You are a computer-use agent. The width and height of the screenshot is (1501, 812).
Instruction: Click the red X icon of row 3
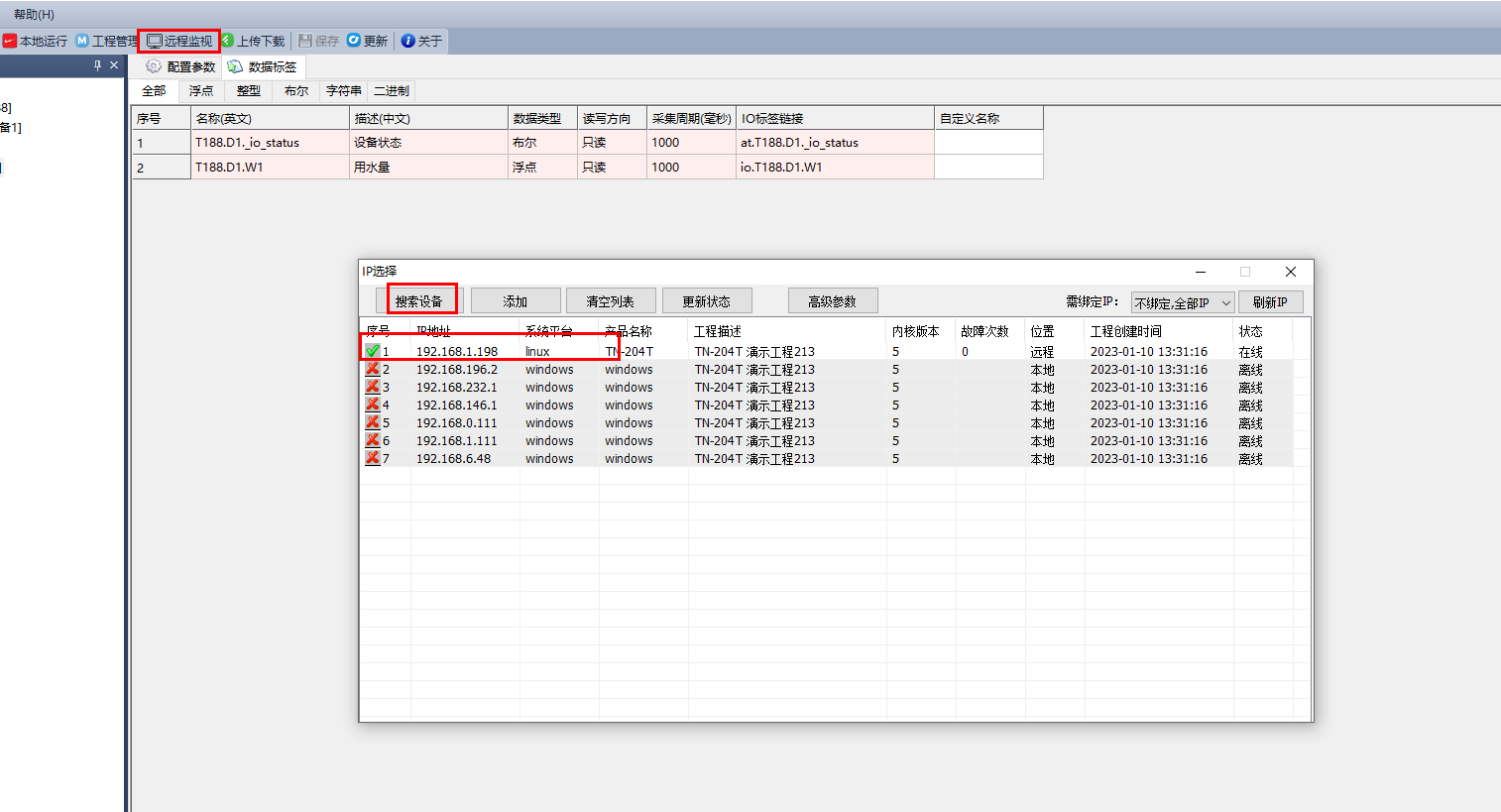373,387
